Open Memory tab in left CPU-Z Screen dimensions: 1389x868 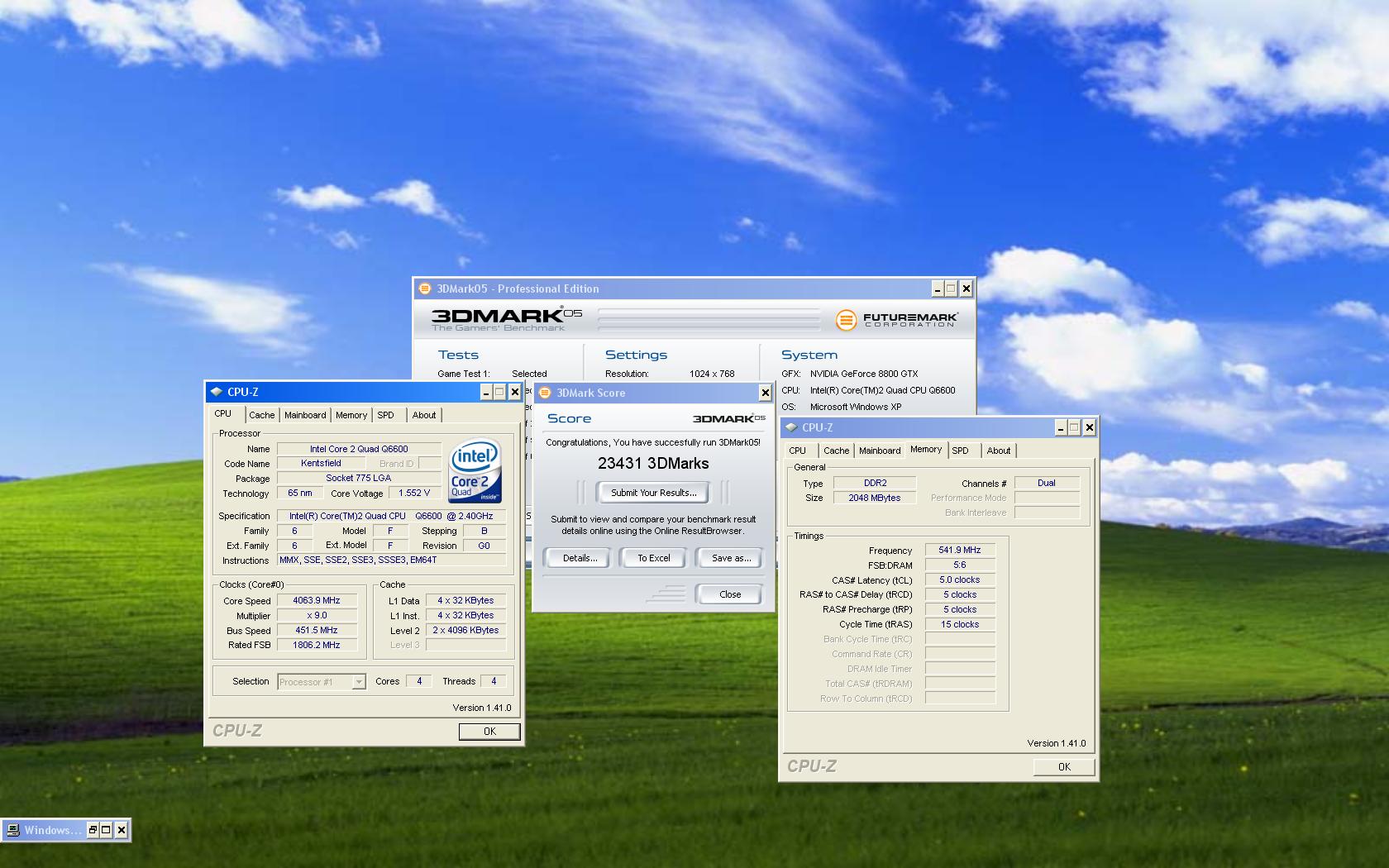coord(351,415)
